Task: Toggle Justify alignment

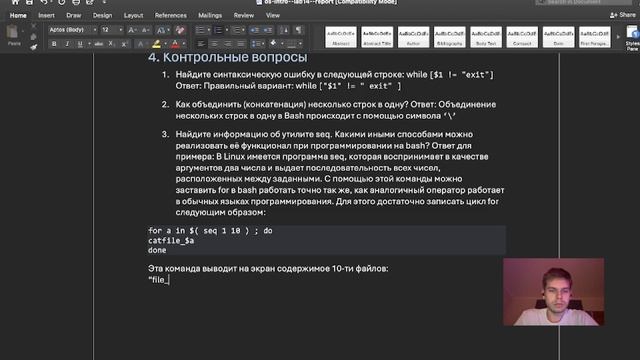Action: pyautogui.click(x=241, y=44)
